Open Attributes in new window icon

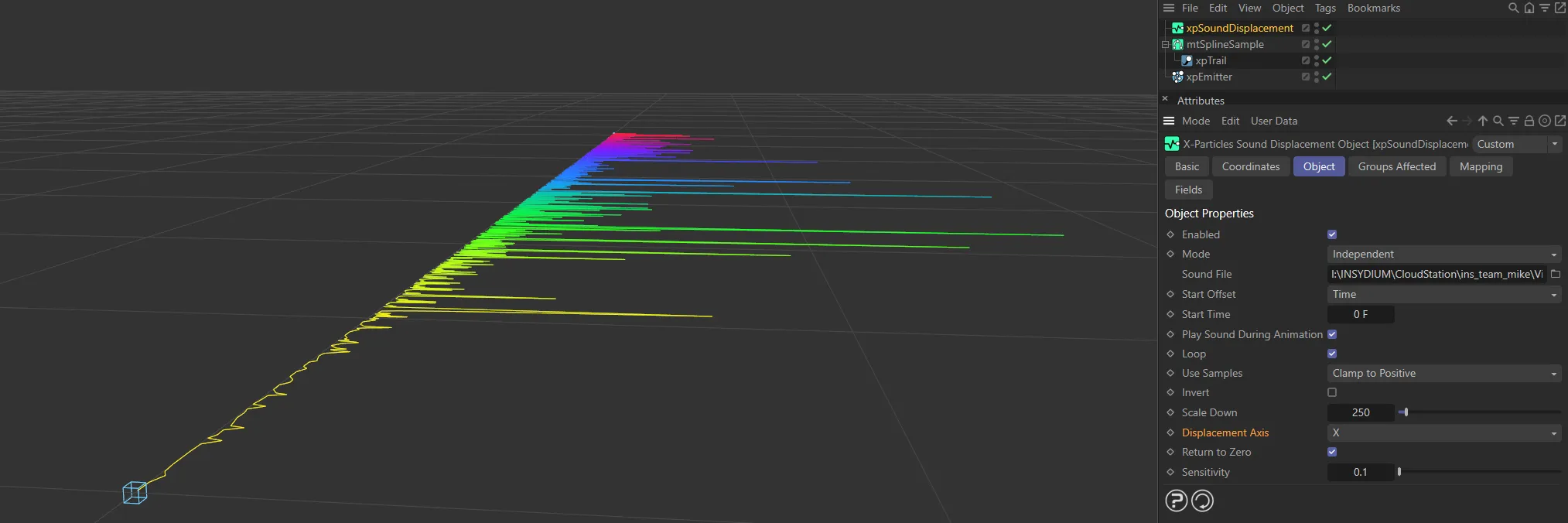coord(1560,121)
